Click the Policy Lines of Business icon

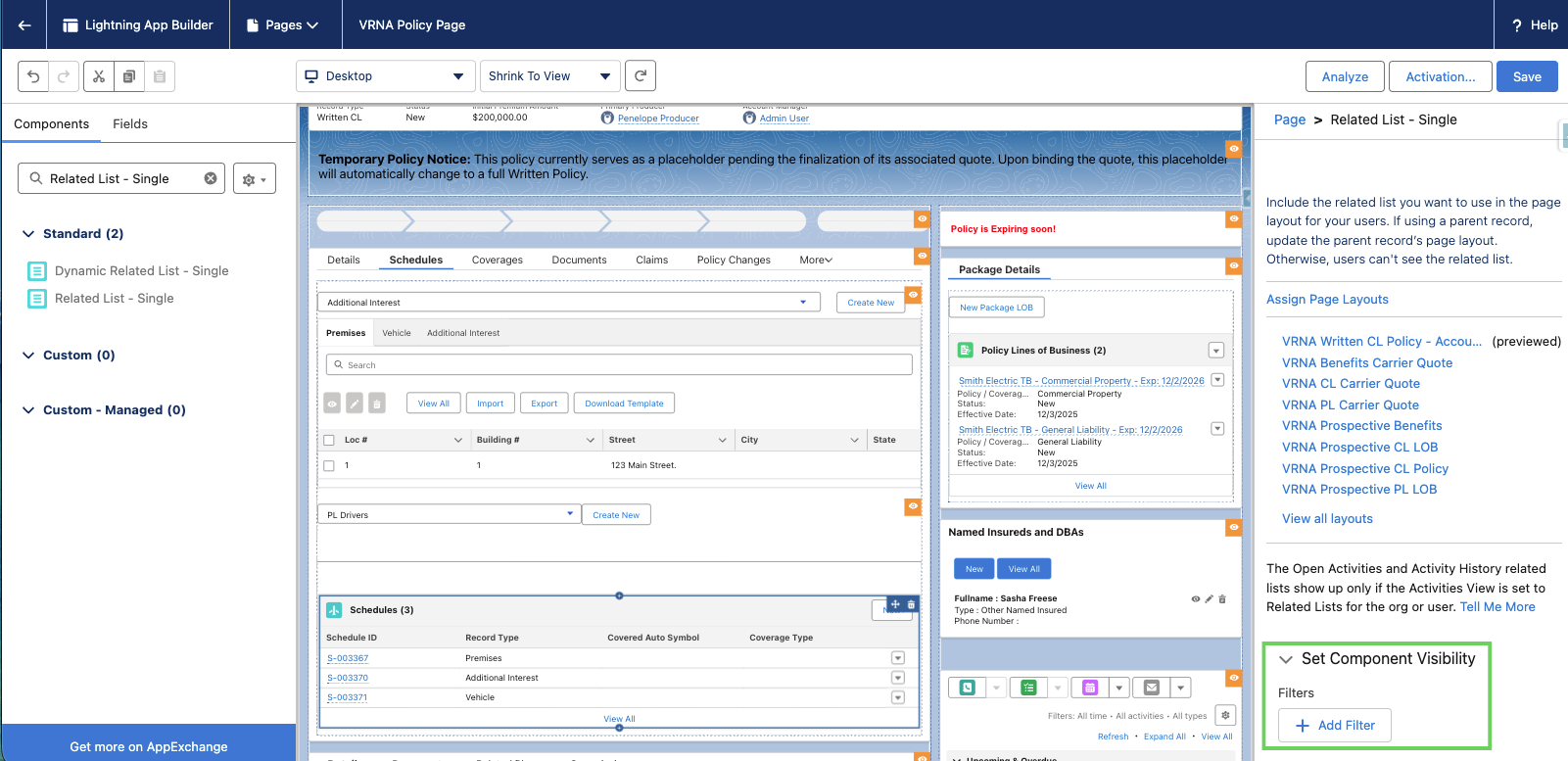[965, 351]
